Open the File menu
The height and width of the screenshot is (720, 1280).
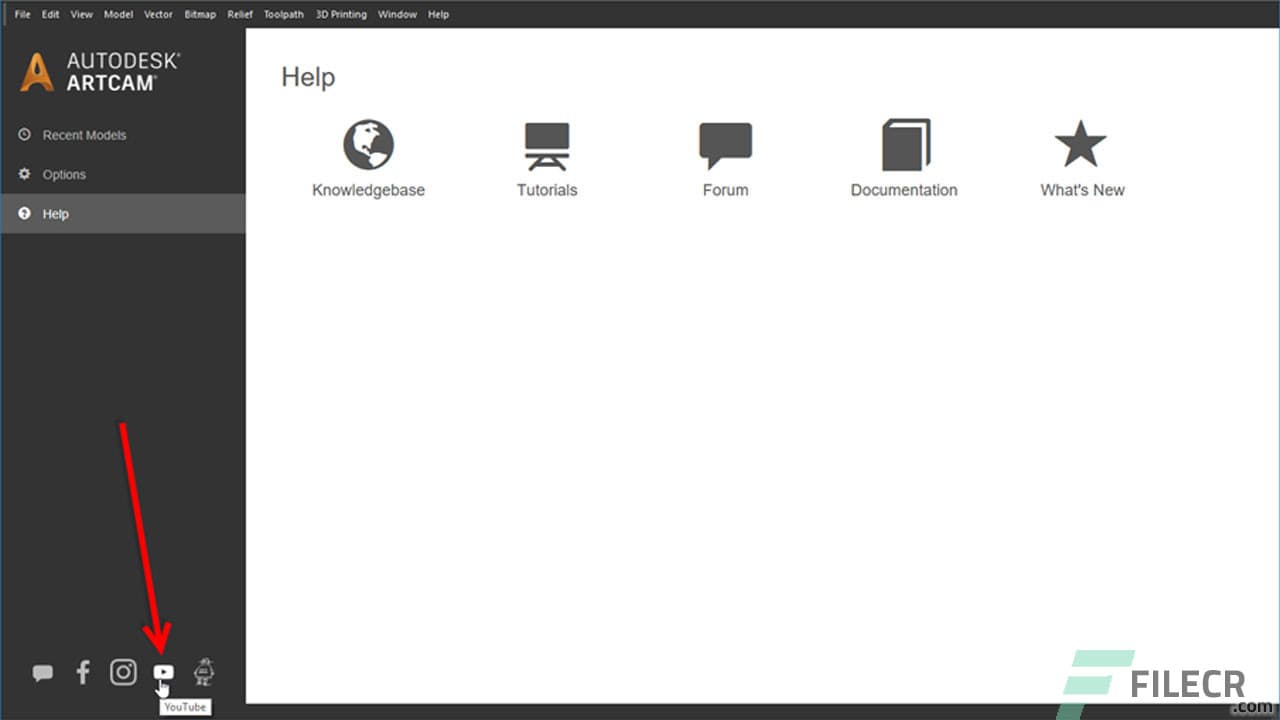point(22,14)
